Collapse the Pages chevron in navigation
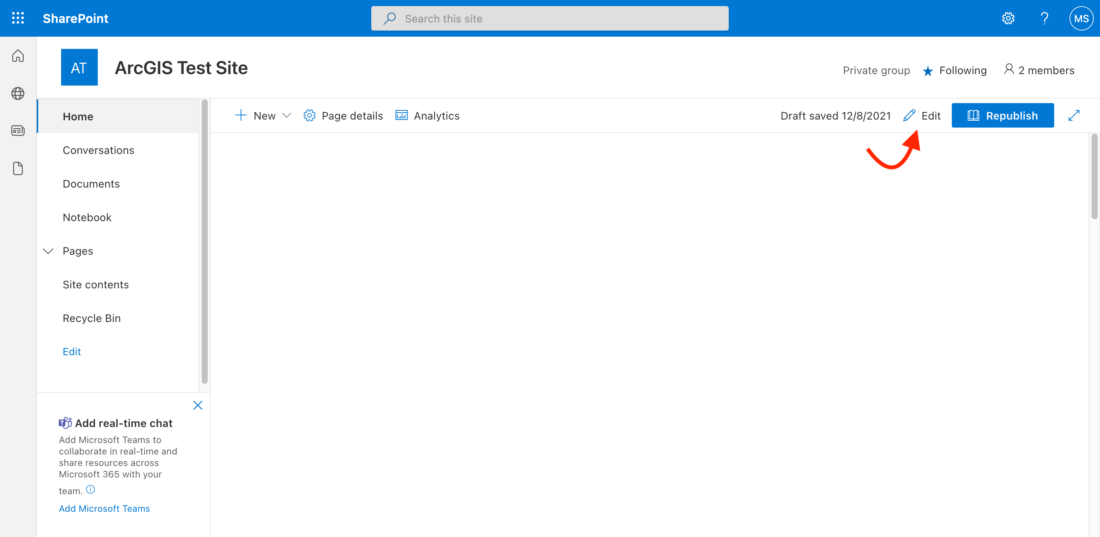 pyautogui.click(x=48, y=251)
